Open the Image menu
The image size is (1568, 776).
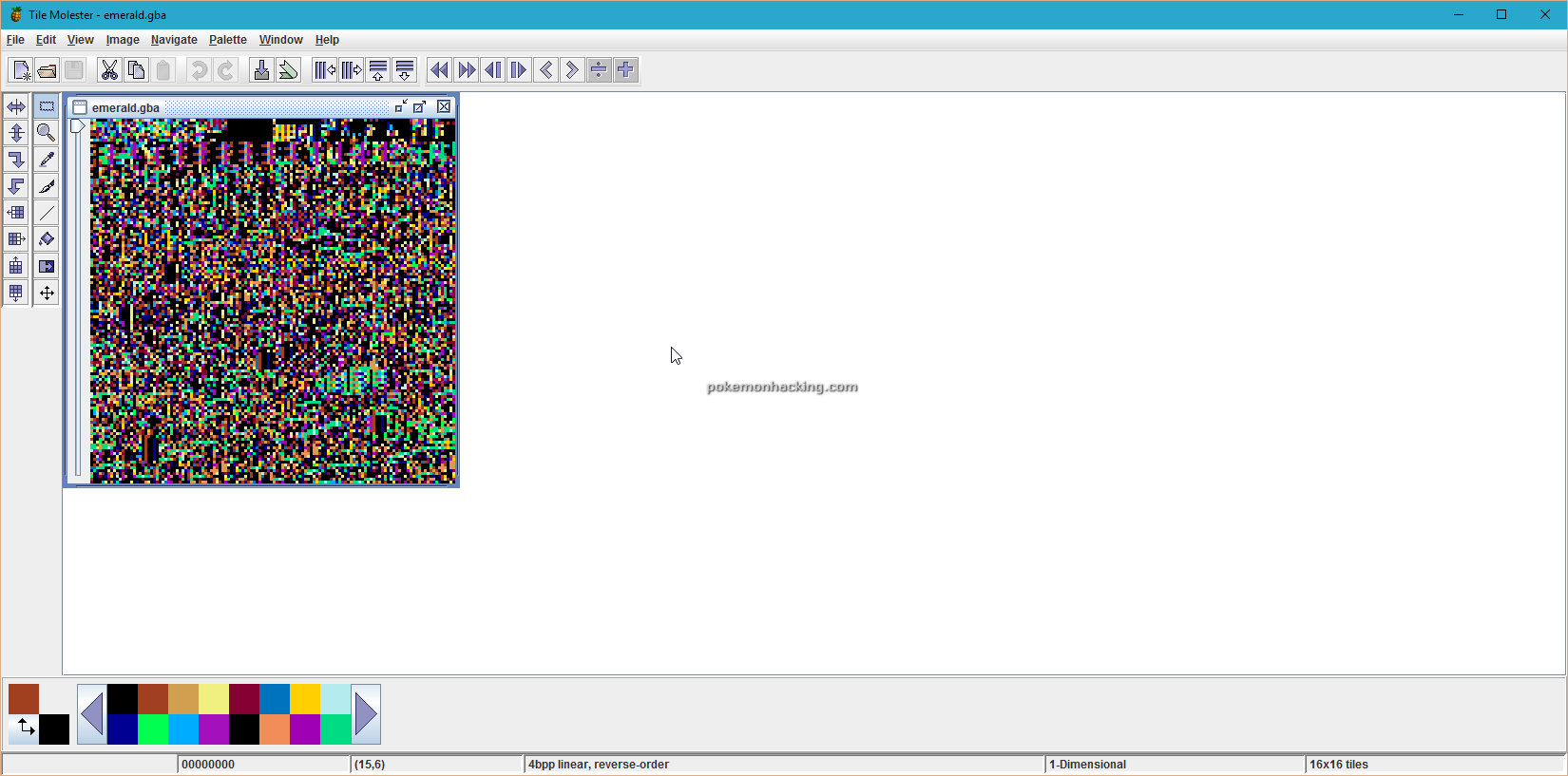point(123,40)
